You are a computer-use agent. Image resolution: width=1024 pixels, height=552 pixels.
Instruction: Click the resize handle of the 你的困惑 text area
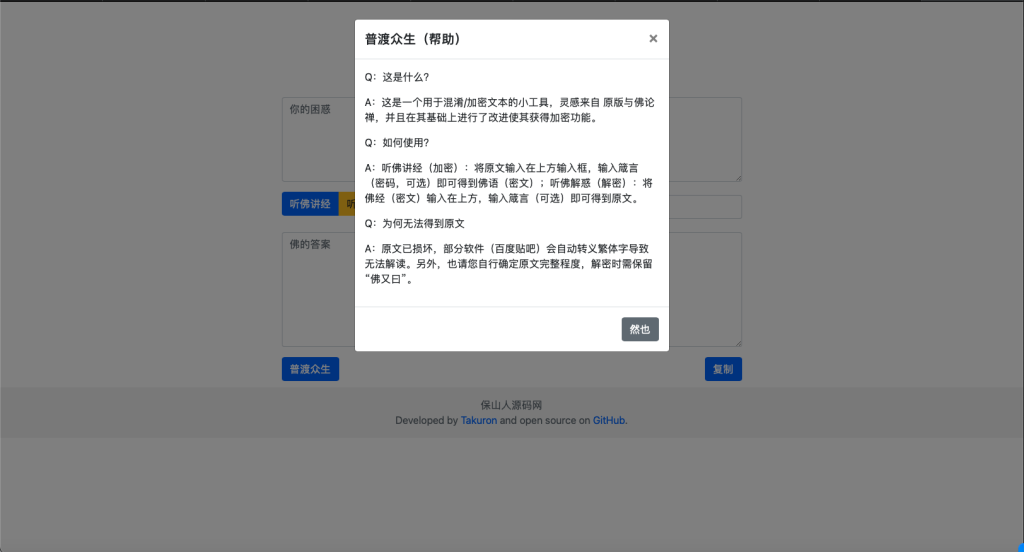[x=738, y=178]
